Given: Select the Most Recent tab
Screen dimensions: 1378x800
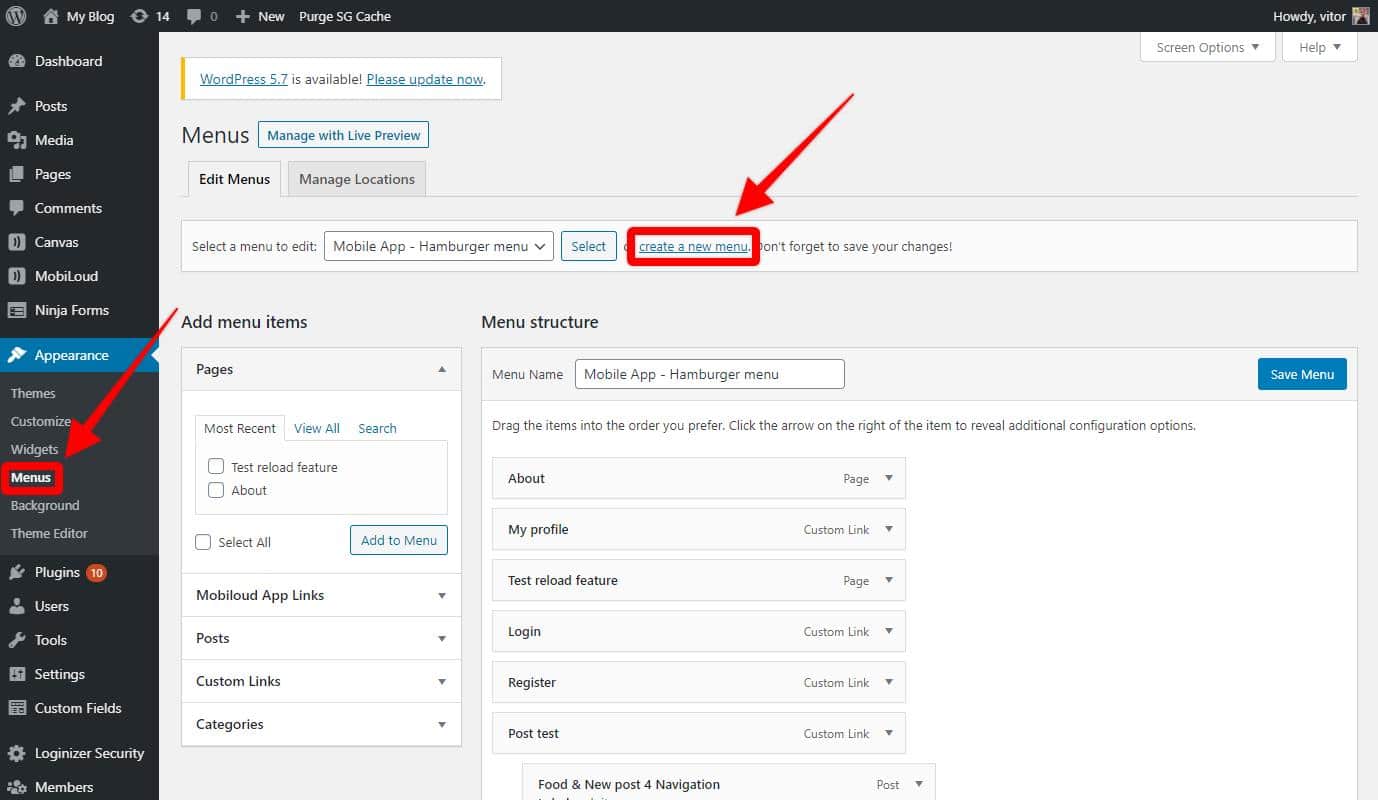Looking at the screenshot, I should pyautogui.click(x=240, y=428).
